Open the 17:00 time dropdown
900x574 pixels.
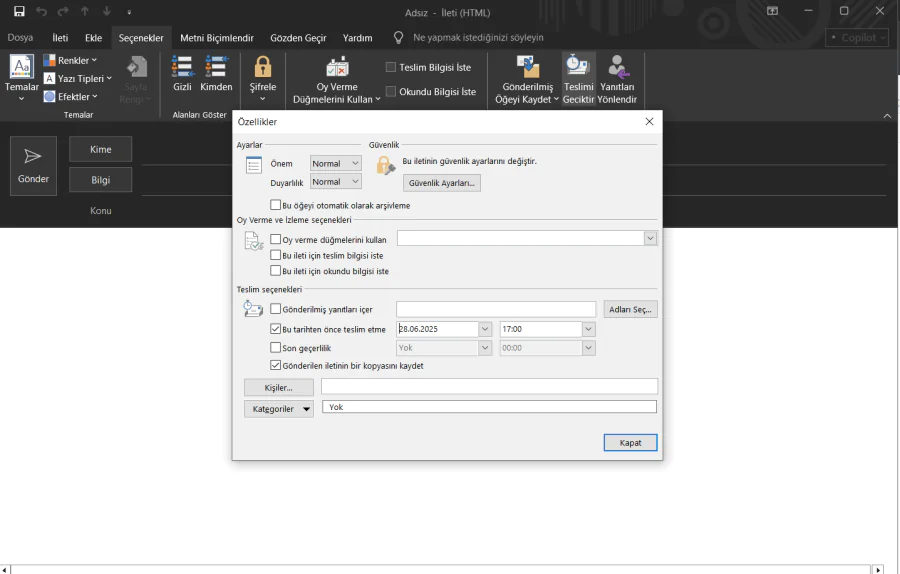coord(588,329)
